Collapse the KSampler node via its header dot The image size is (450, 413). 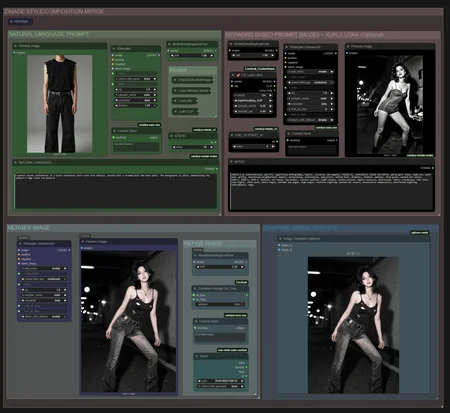114,49
